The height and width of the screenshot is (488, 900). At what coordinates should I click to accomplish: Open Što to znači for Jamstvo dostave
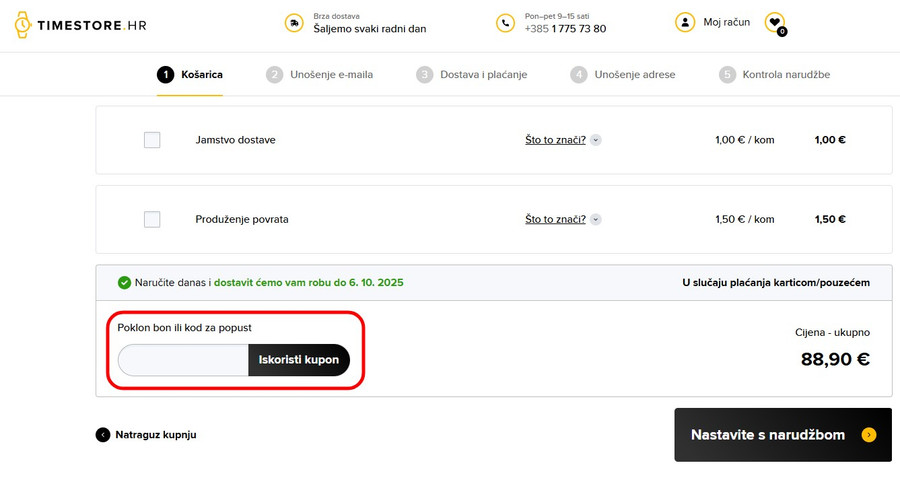555,140
